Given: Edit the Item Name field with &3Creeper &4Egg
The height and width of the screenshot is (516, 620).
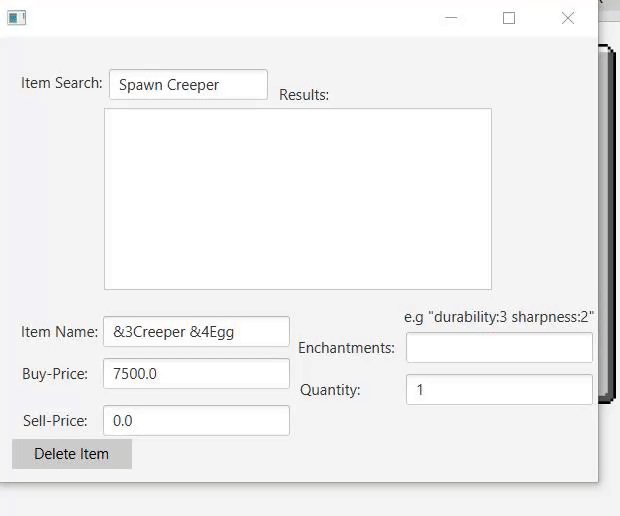Looking at the screenshot, I should 196,332.
